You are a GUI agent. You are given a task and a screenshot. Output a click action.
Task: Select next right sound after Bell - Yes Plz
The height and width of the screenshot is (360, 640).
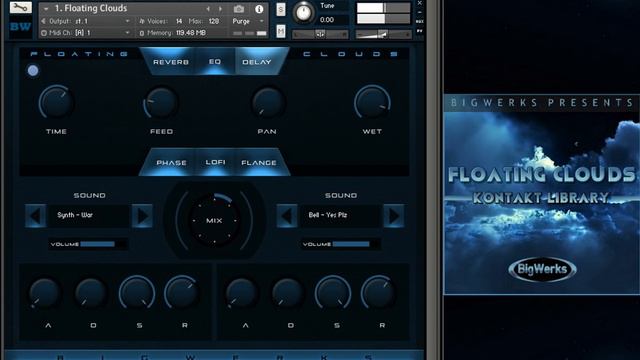point(394,216)
